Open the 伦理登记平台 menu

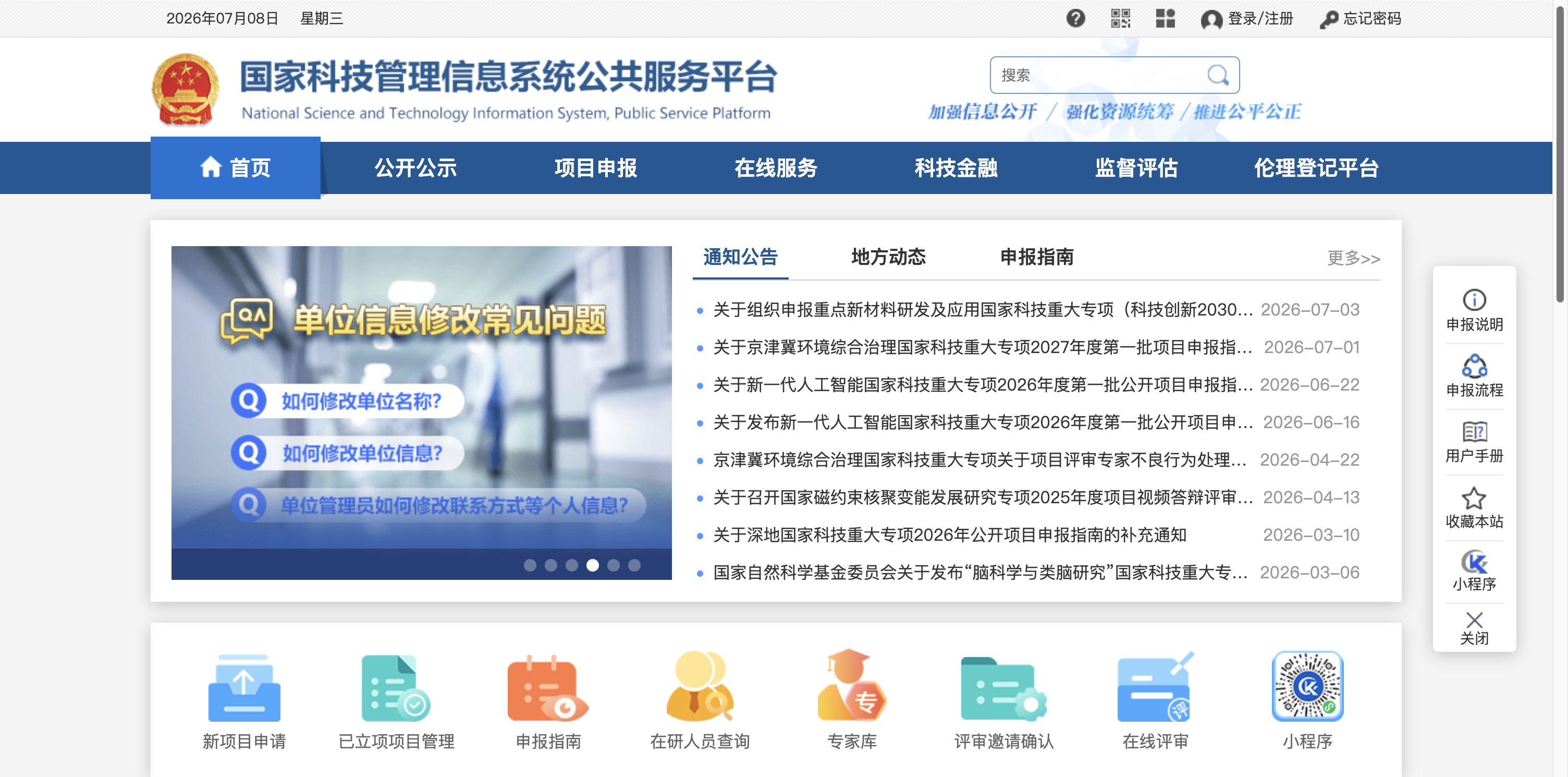click(1317, 167)
